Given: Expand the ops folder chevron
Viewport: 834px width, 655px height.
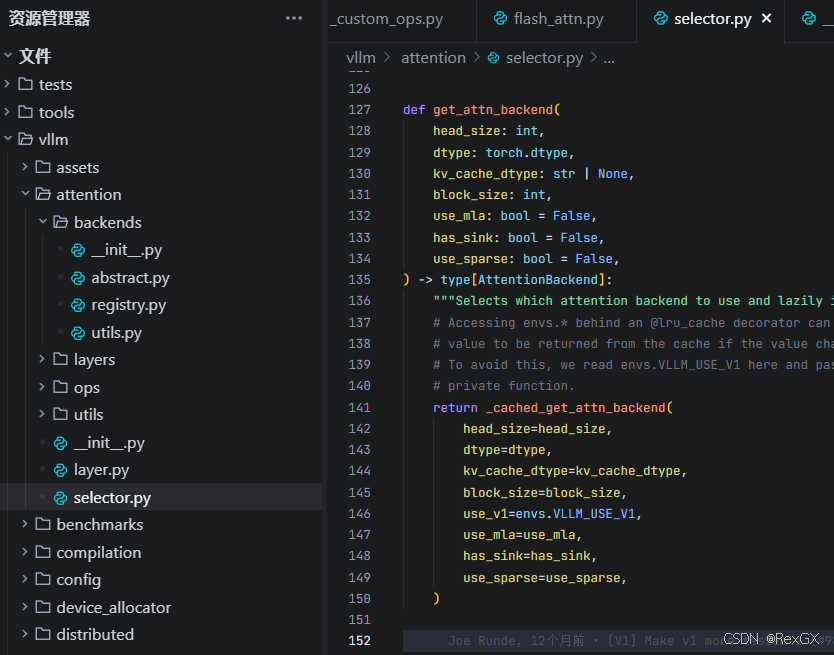Looking at the screenshot, I should tap(42, 387).
